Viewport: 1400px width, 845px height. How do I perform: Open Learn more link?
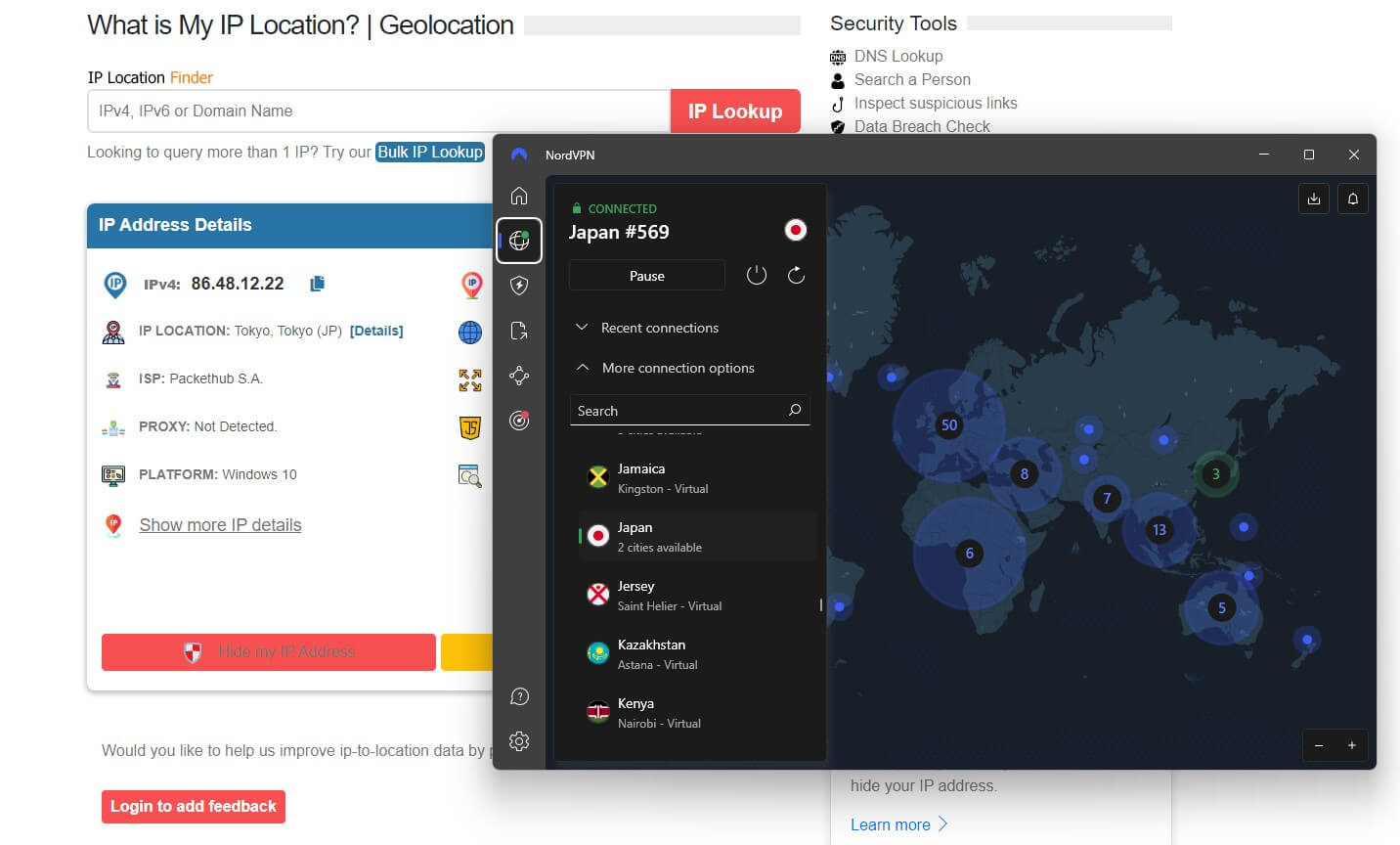899,824
